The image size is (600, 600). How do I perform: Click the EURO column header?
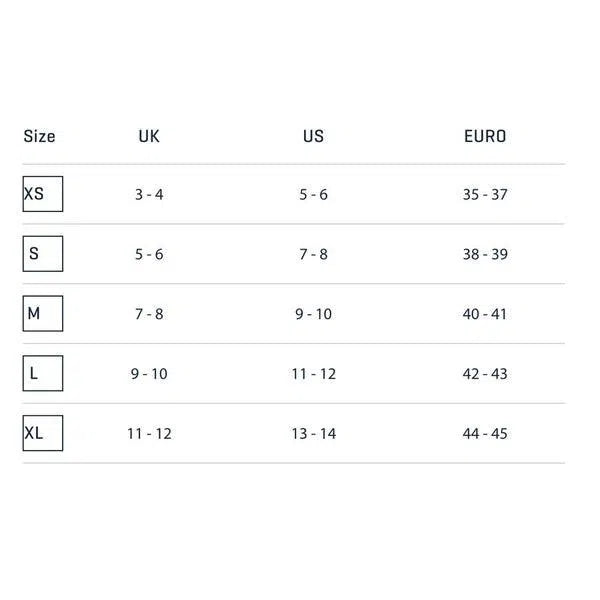click(485, 136)
